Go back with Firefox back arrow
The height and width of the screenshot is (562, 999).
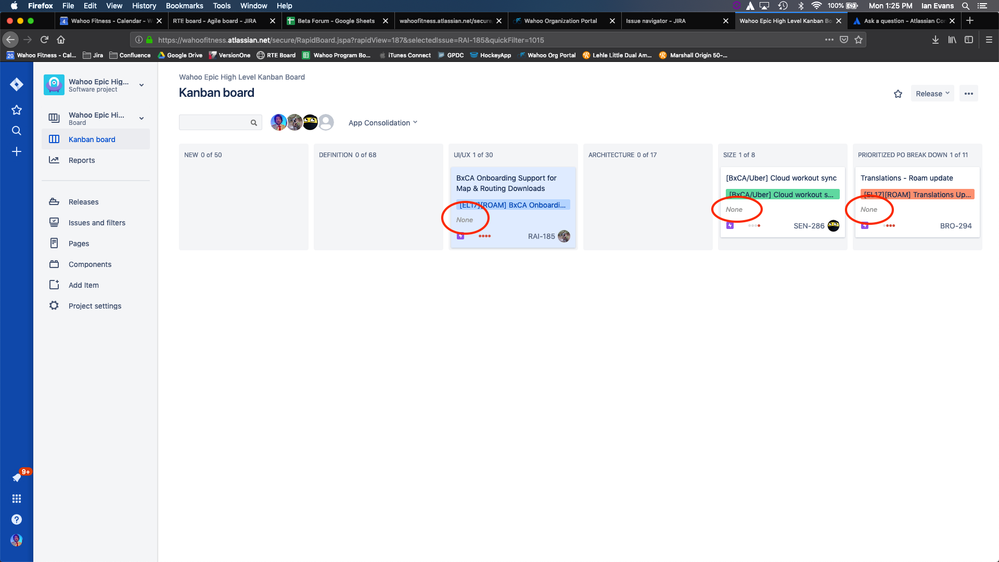[x=11, y=40]
